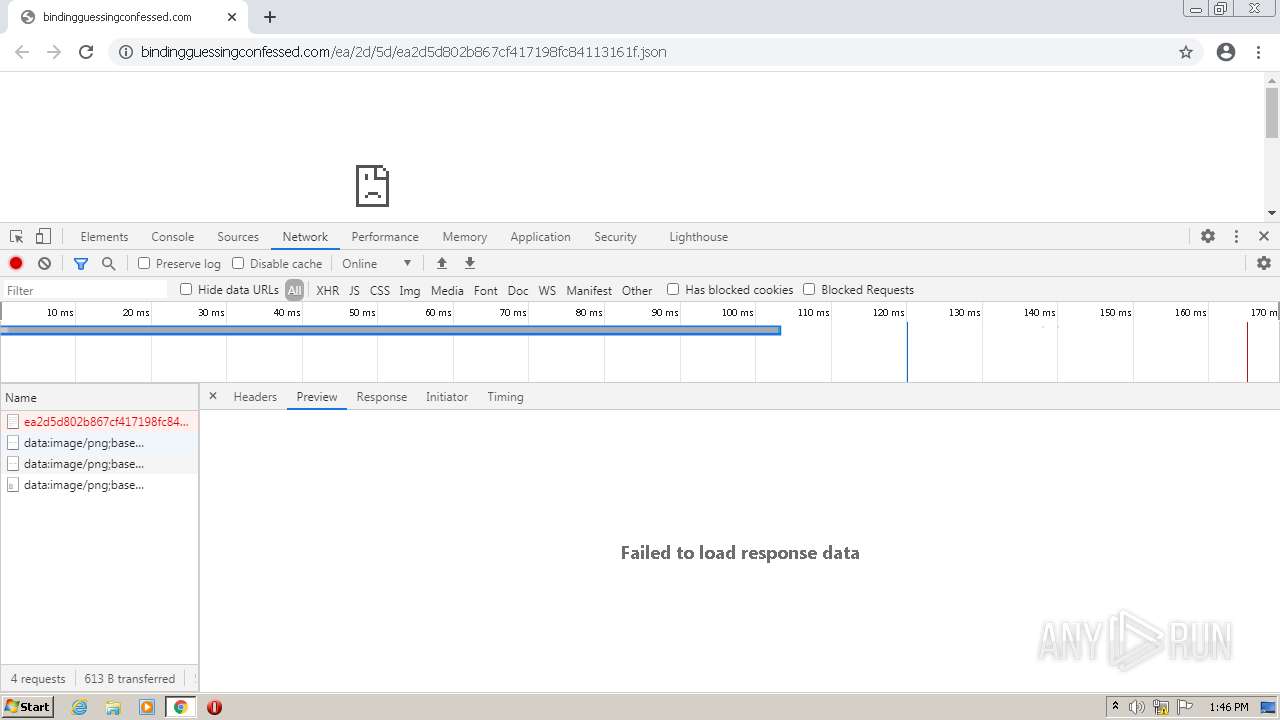The height and width of the screenshot is (720, 1280).
Task: Bookmark this page with star icon
Action: click(1186, 52)
